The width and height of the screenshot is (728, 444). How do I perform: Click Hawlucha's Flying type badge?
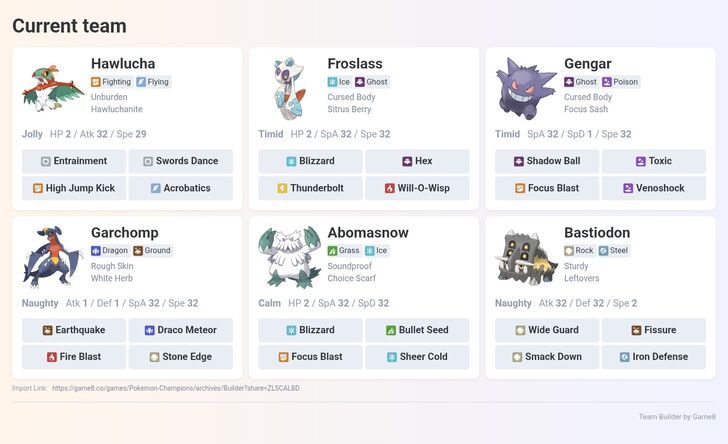pos(153,82)
